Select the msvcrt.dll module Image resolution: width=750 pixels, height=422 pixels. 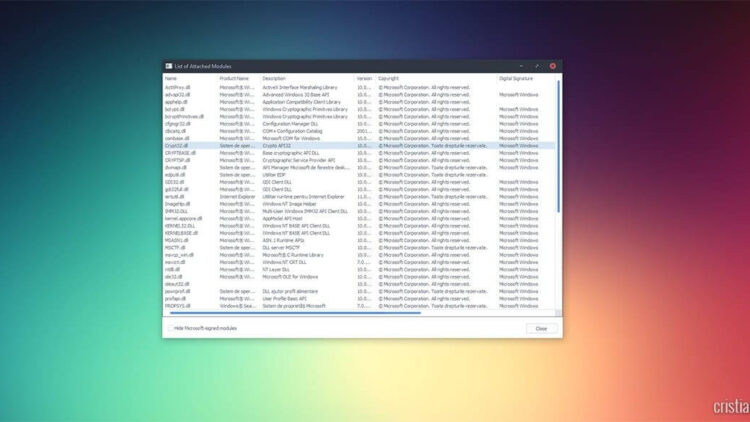tap(175, 262)
